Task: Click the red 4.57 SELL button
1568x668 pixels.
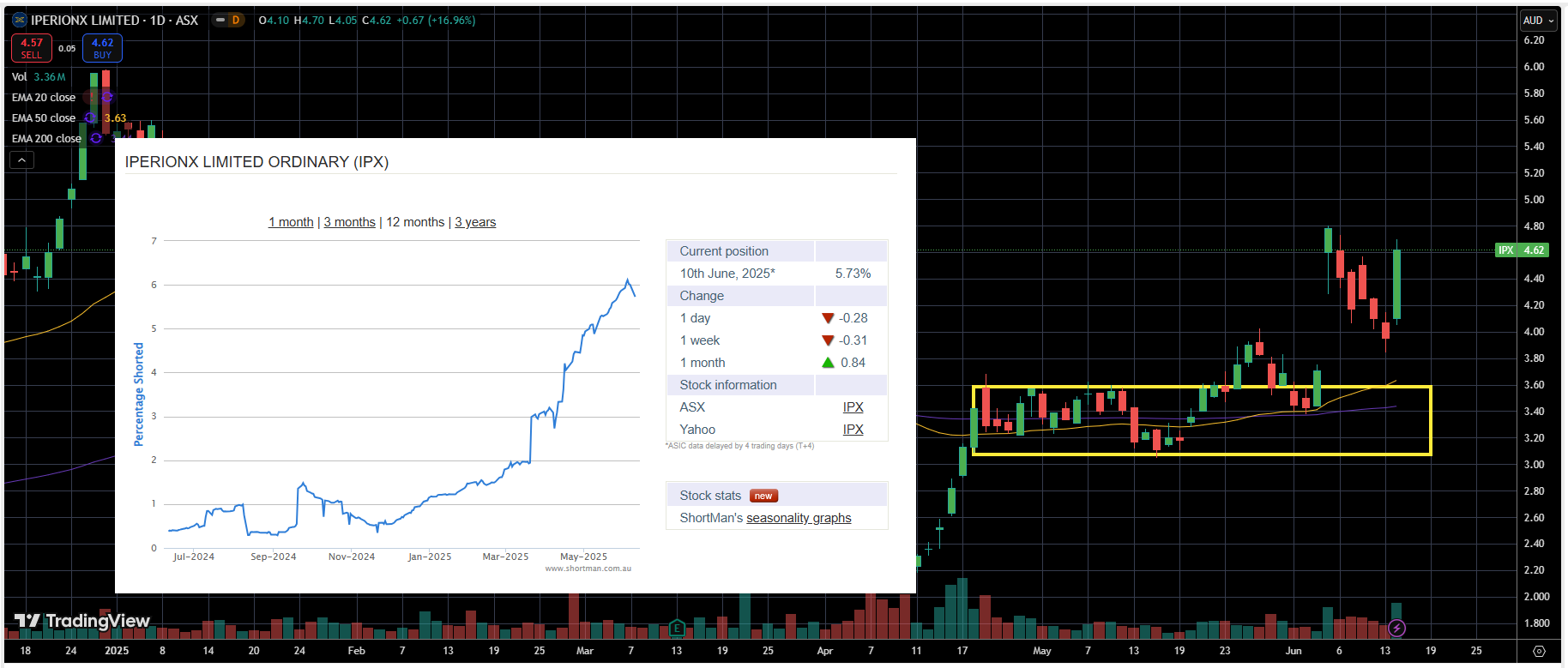Action: pyautogui.click(x=32, y=48)
